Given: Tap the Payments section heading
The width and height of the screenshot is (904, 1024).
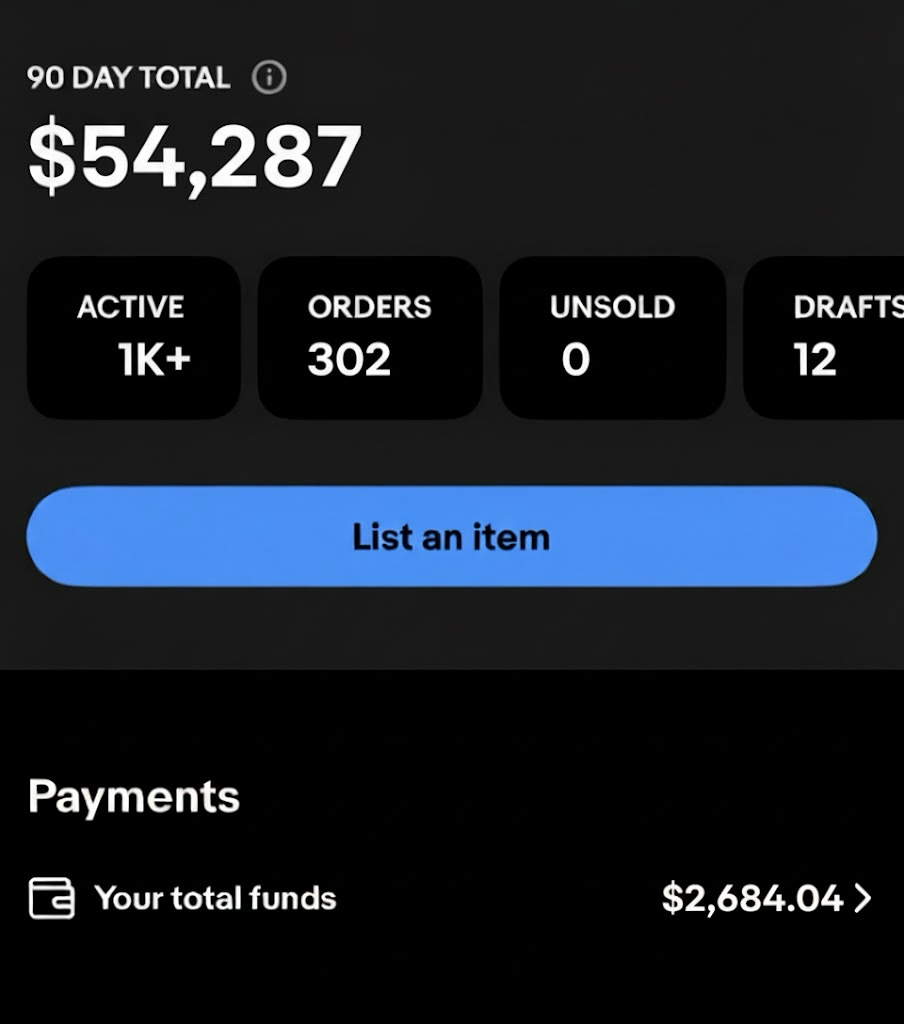Looking at the screenshot, I should coord(133,797).
